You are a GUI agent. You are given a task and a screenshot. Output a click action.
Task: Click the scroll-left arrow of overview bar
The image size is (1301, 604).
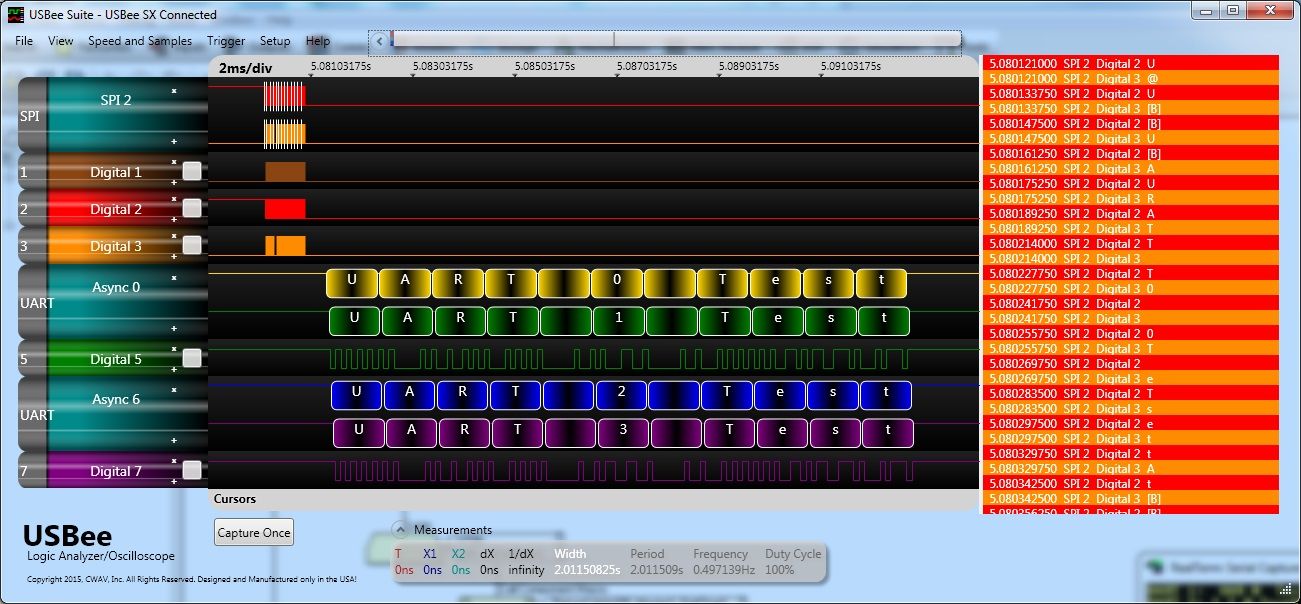pos(379,41)
